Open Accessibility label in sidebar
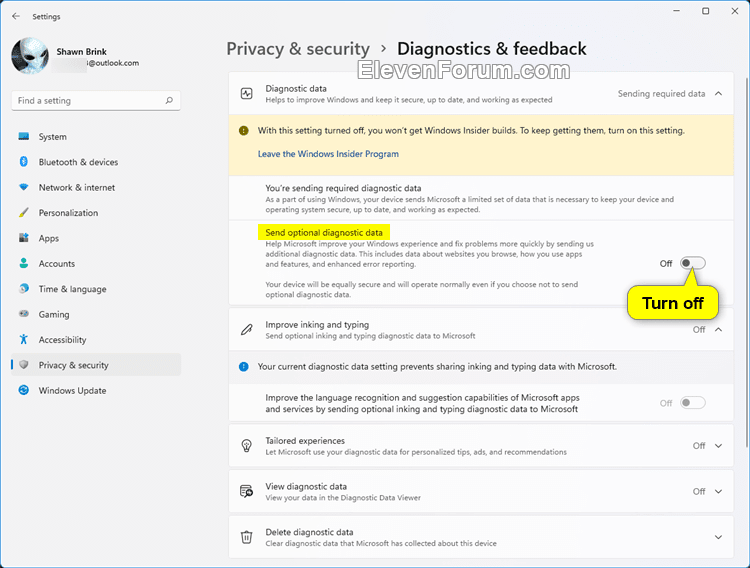The image size is (750, 568). 63,340
